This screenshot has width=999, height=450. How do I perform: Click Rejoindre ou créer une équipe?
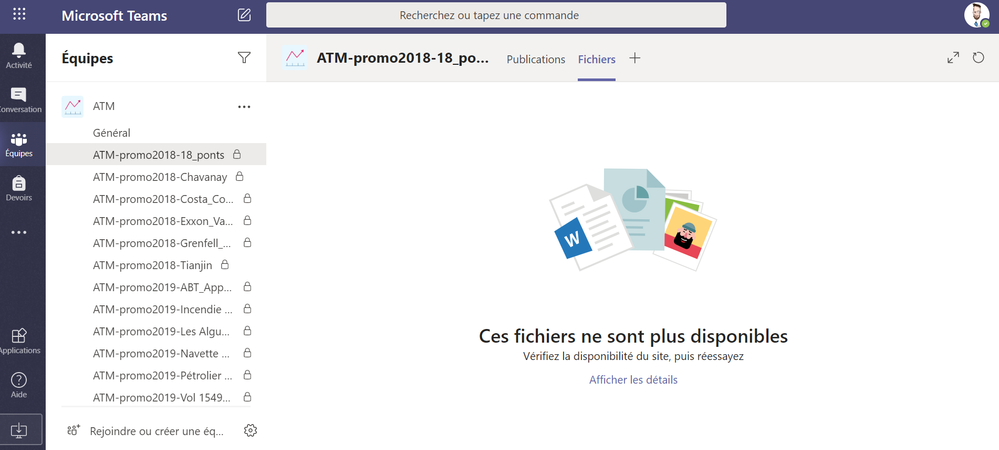point(157,431)
